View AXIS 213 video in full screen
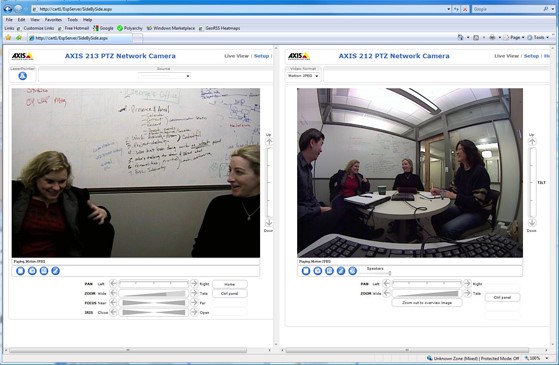Screen dimensions: 559x365 click(44, 271)
